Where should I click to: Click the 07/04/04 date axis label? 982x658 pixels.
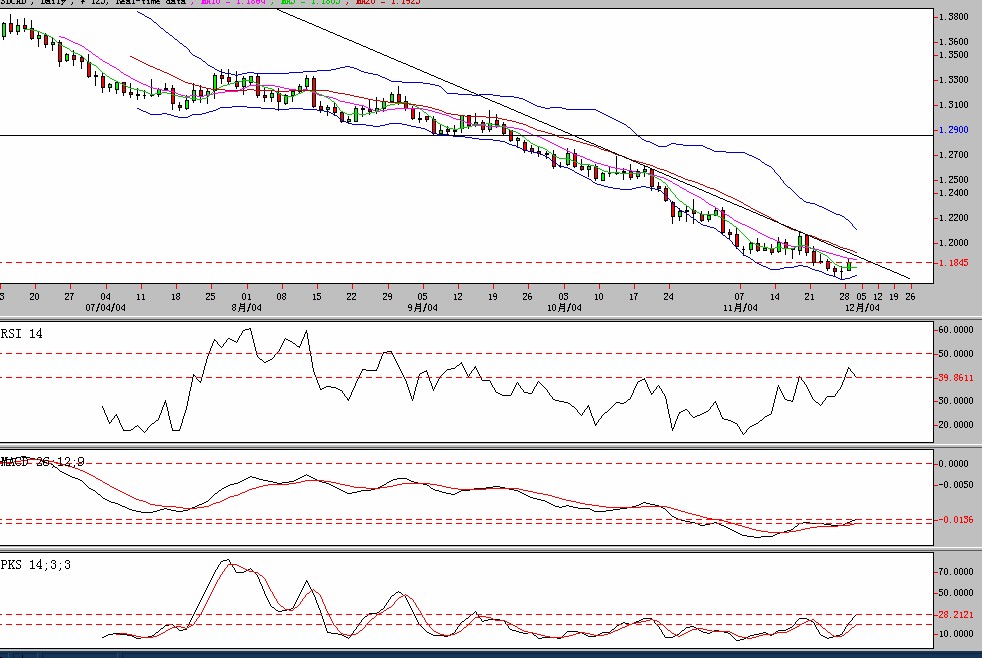click(x=105, y=308)
